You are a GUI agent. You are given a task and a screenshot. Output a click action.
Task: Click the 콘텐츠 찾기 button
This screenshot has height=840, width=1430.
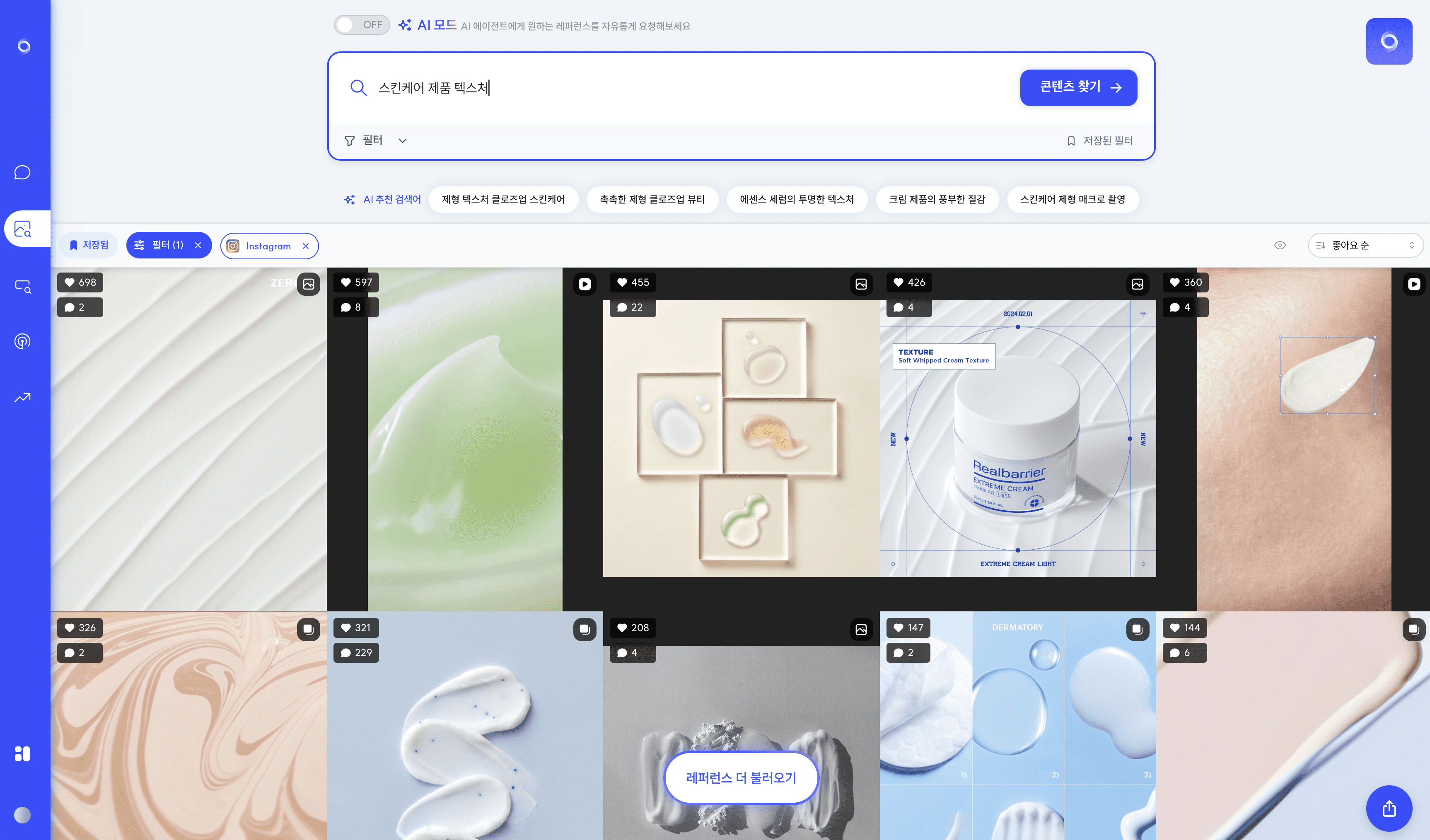click(x=1078, y=87)
